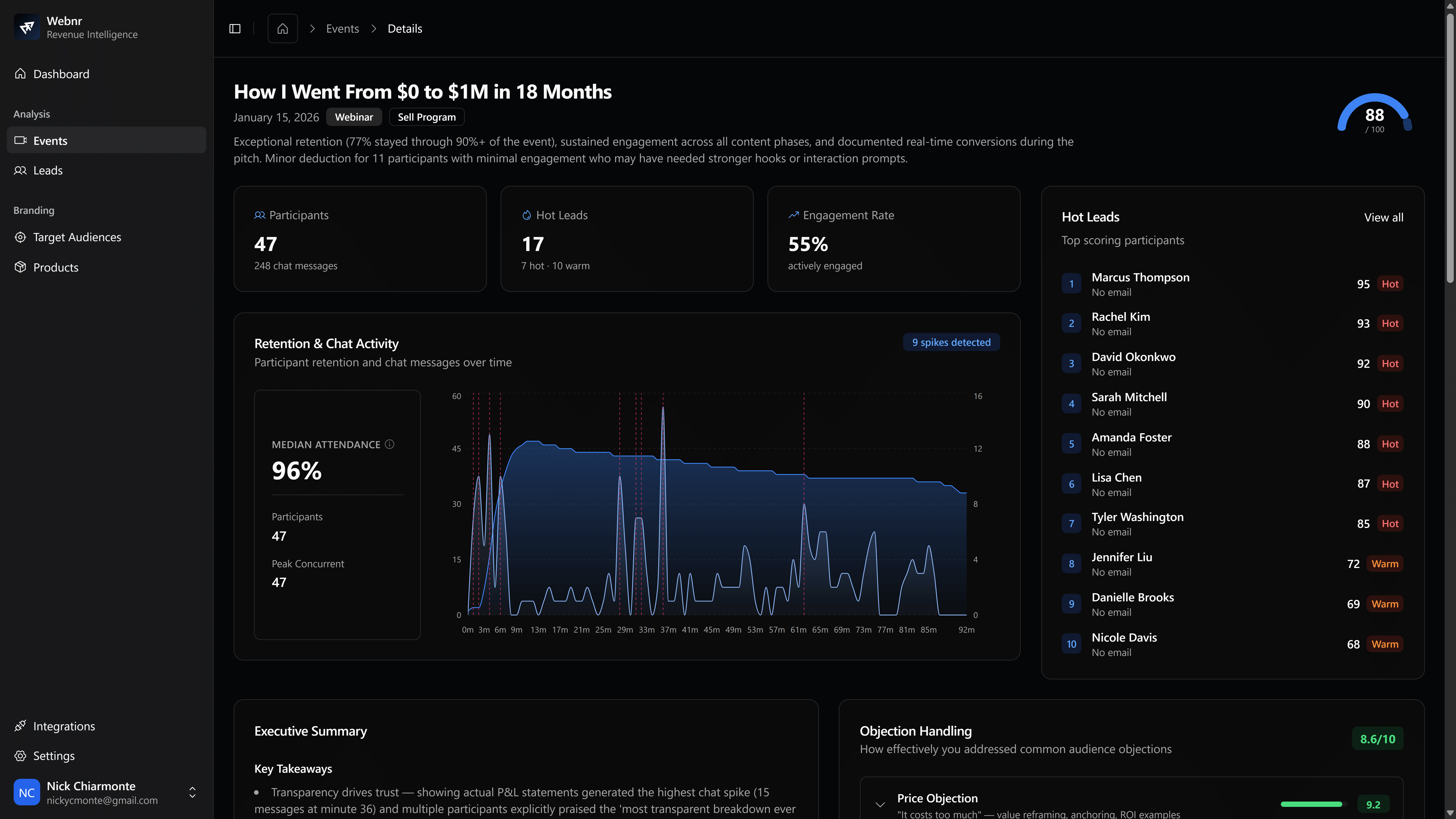The image size is (1456, 819).
Task: Click the Events breadcrumb link
Action: point(343,29)
